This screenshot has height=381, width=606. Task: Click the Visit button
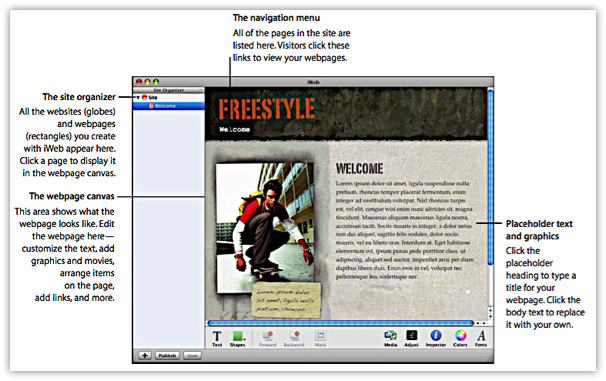point(192,355)
